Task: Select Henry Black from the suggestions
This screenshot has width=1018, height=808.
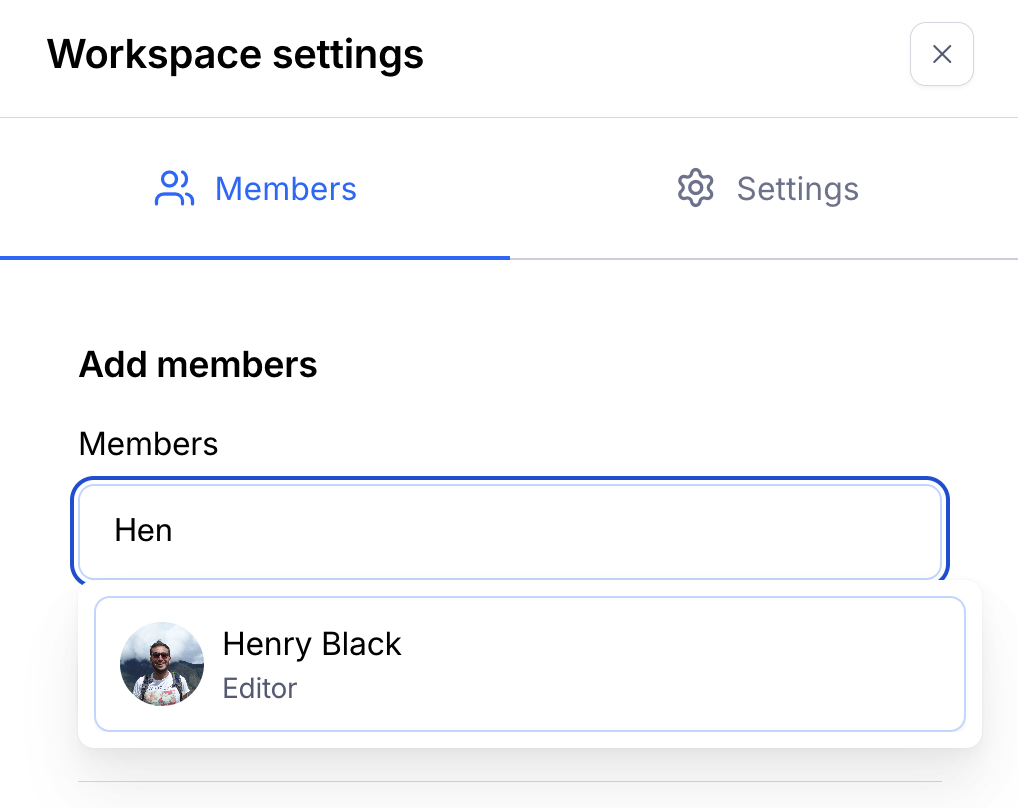Action: pos(529,664)
